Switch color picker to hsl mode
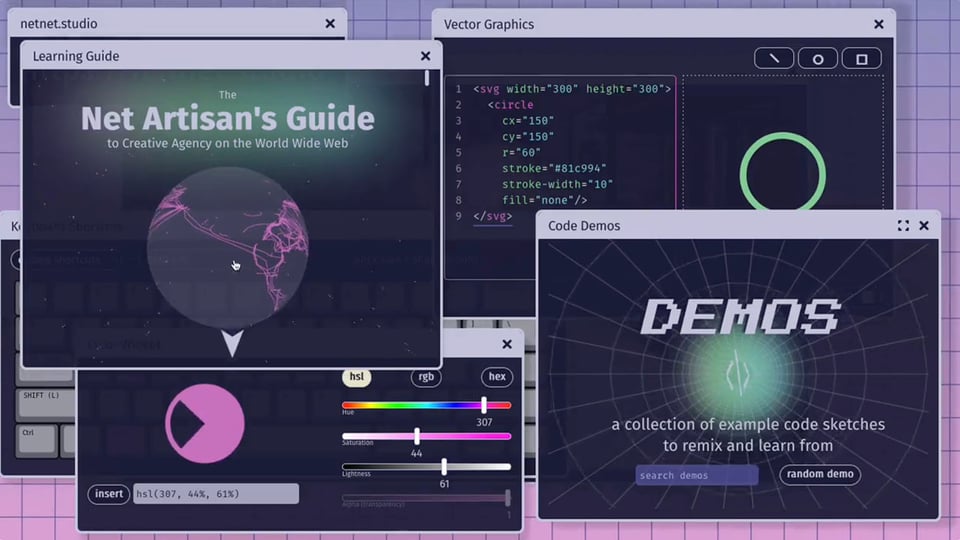This screenshot has width=960, height=540. [x=356, y=377]
